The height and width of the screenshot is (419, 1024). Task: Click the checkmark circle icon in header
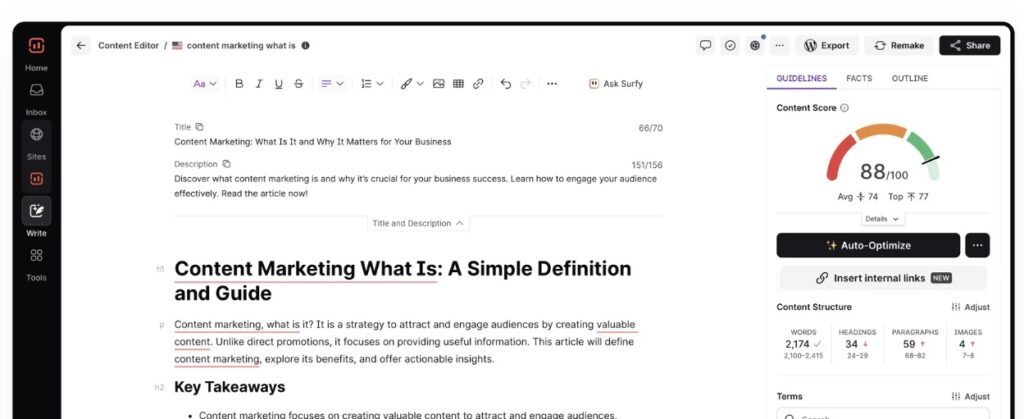click(730, 46)
